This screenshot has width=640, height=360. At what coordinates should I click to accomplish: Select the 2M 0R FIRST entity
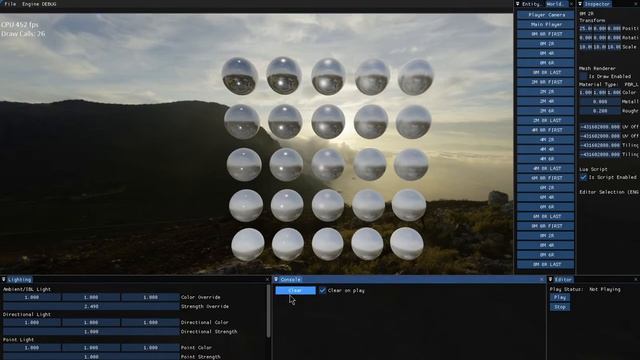pyautogui.click(x=546, y=82)
